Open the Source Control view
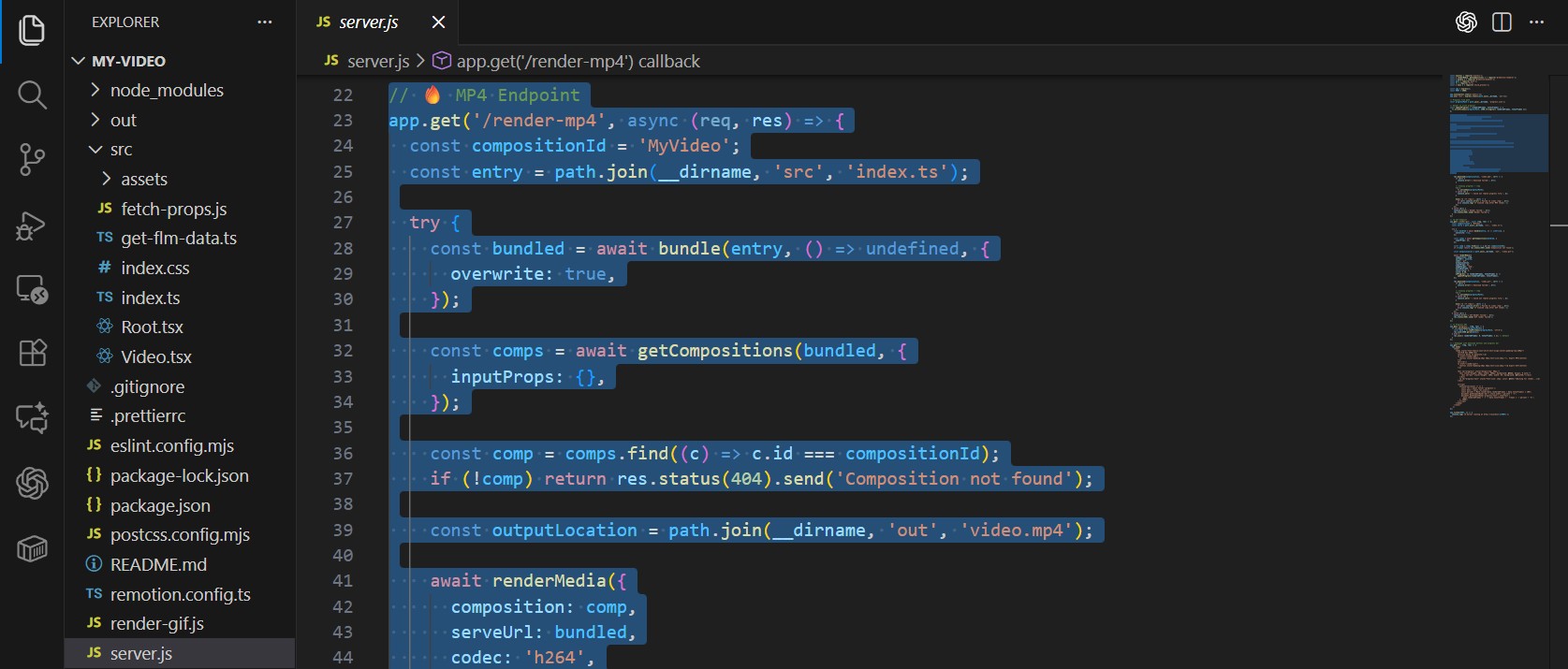The image size is (1568, 669). pos(32,159)
